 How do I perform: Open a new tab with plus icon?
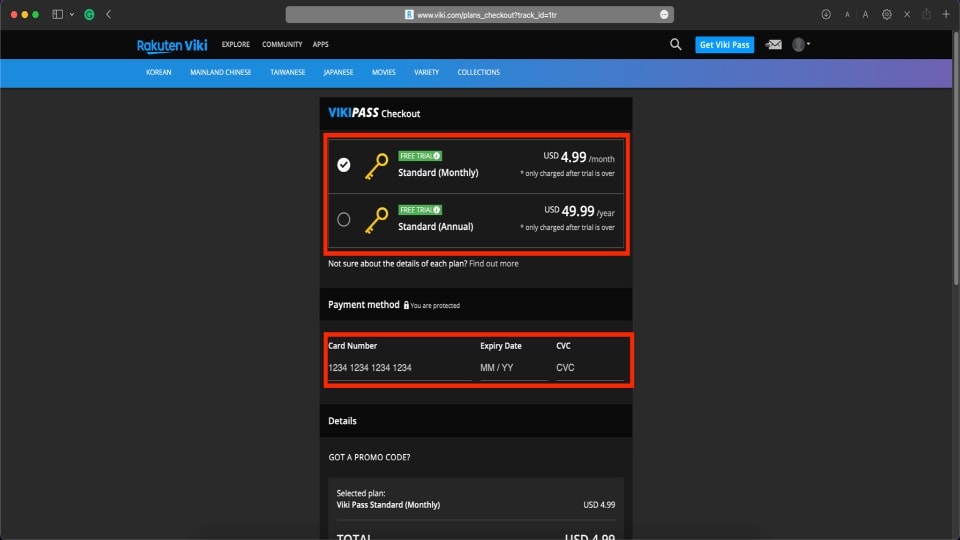tap(946, 14)
